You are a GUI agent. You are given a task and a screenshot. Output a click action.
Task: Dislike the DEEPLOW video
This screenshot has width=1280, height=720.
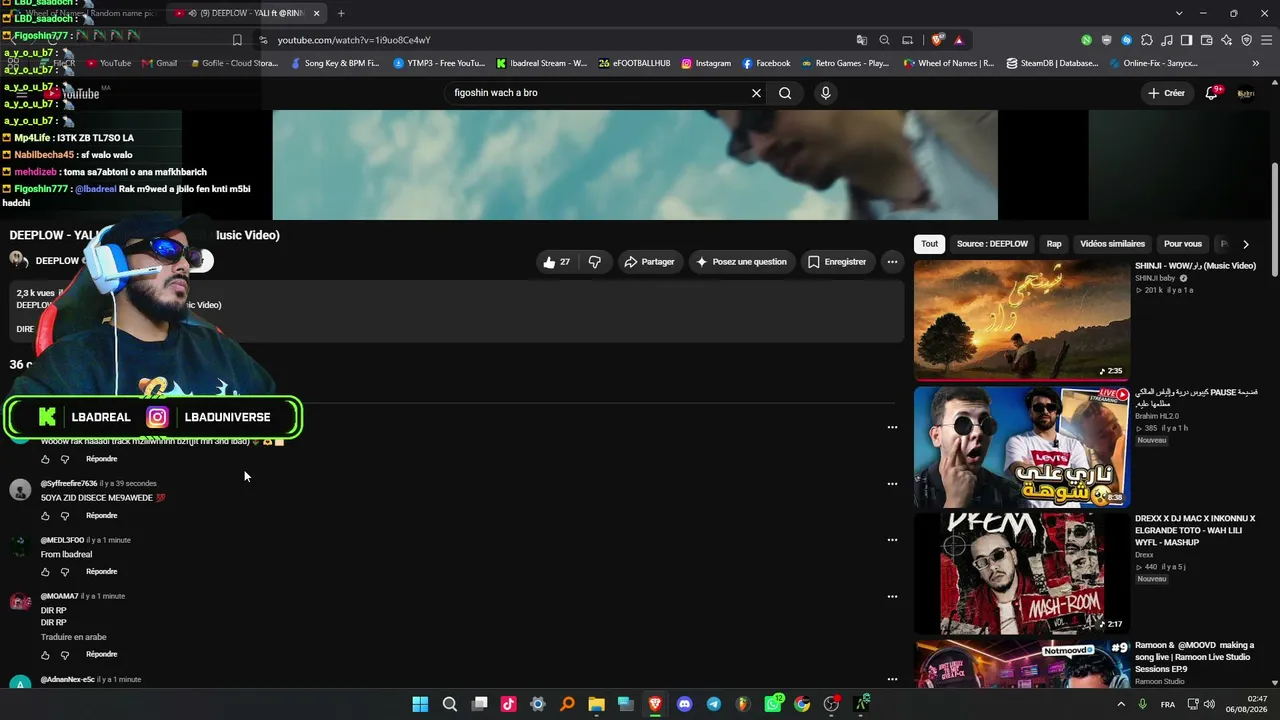coord(595,262)
